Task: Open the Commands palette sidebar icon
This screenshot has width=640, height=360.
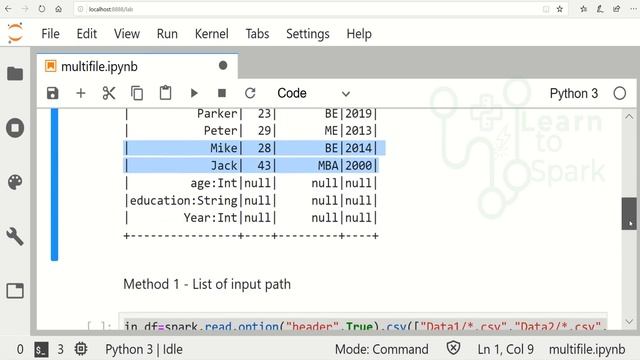Action: (15, 182)
